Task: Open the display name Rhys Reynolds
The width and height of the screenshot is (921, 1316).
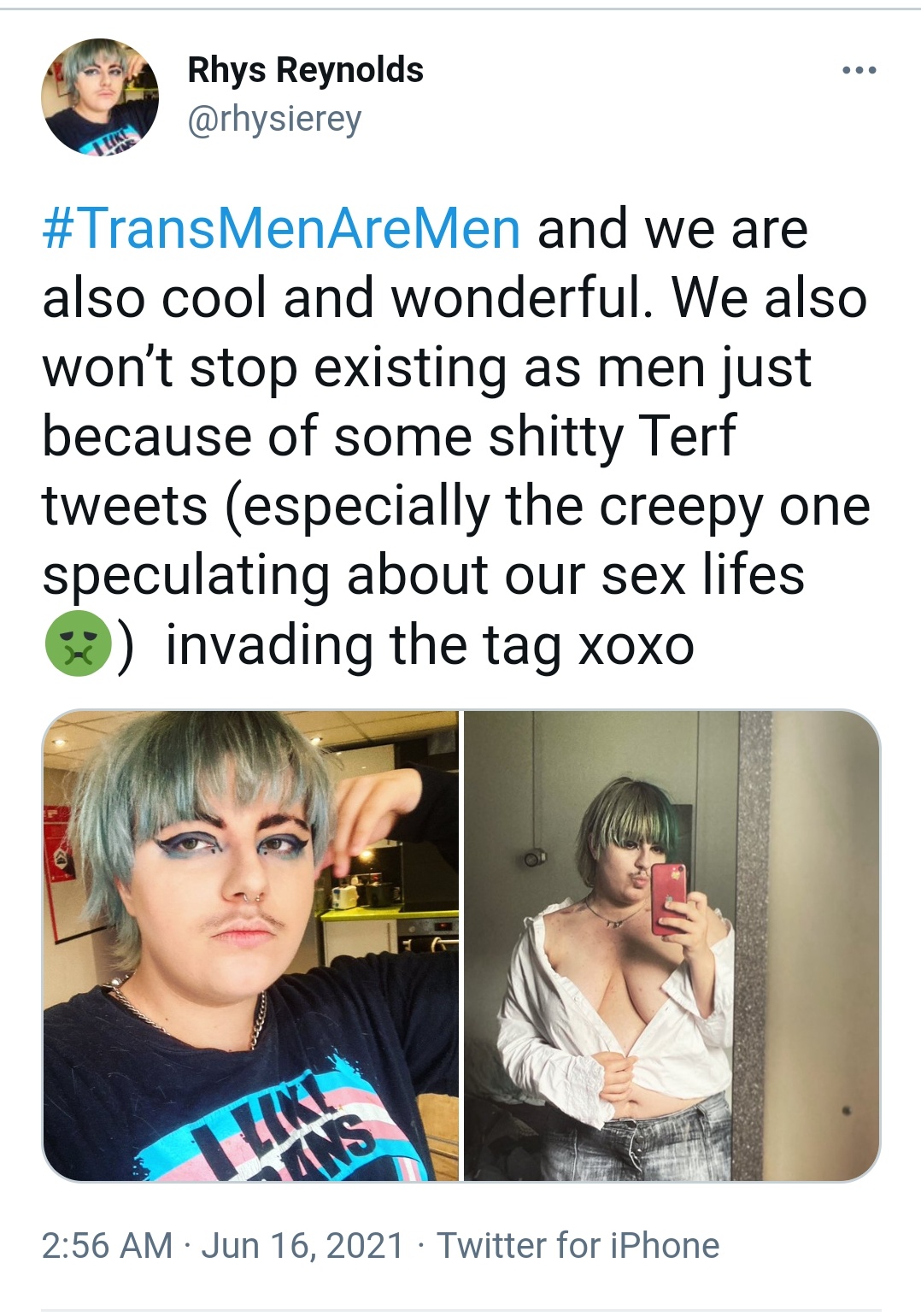Action: point(305,70)
